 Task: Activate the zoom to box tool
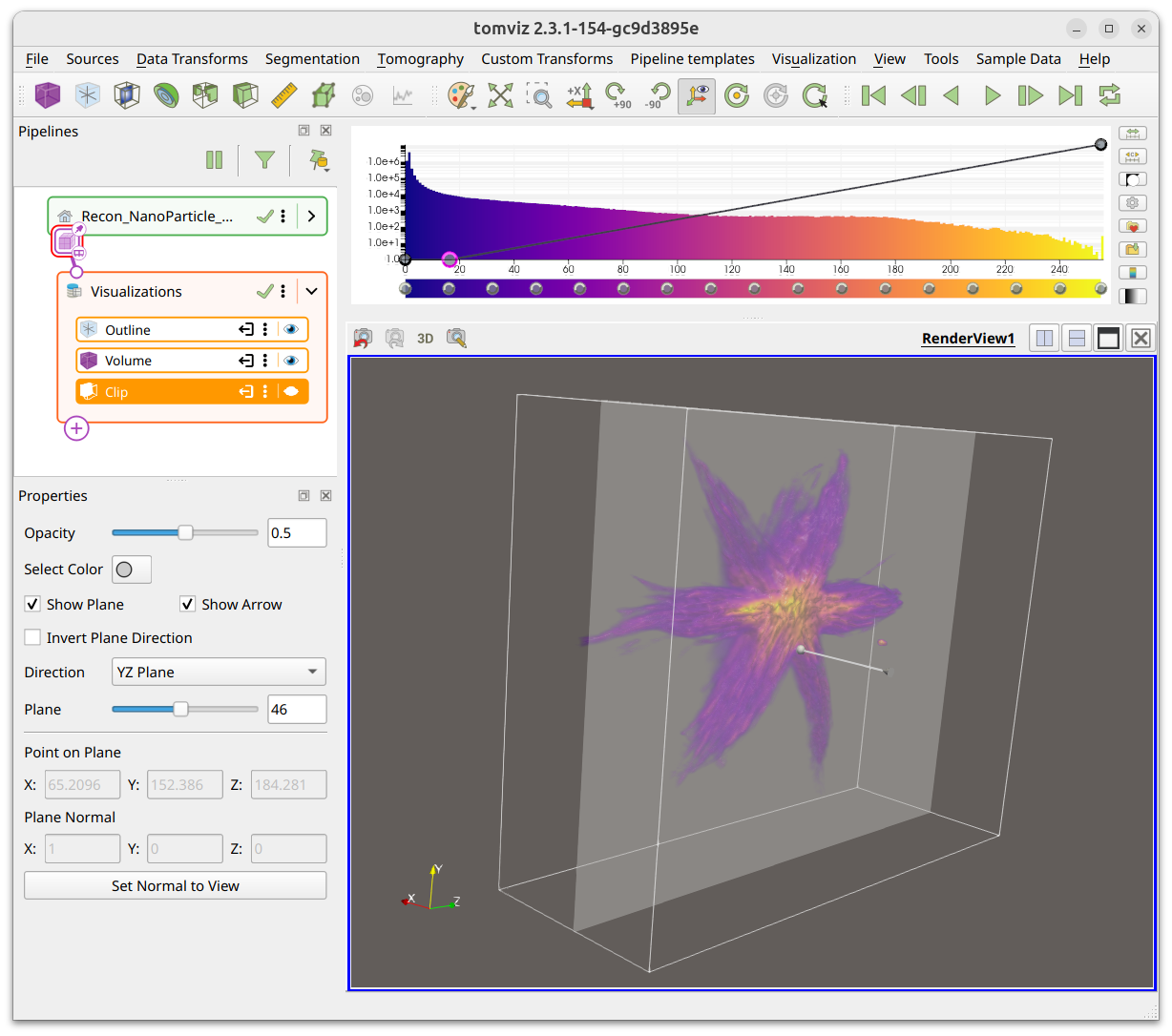539,94
